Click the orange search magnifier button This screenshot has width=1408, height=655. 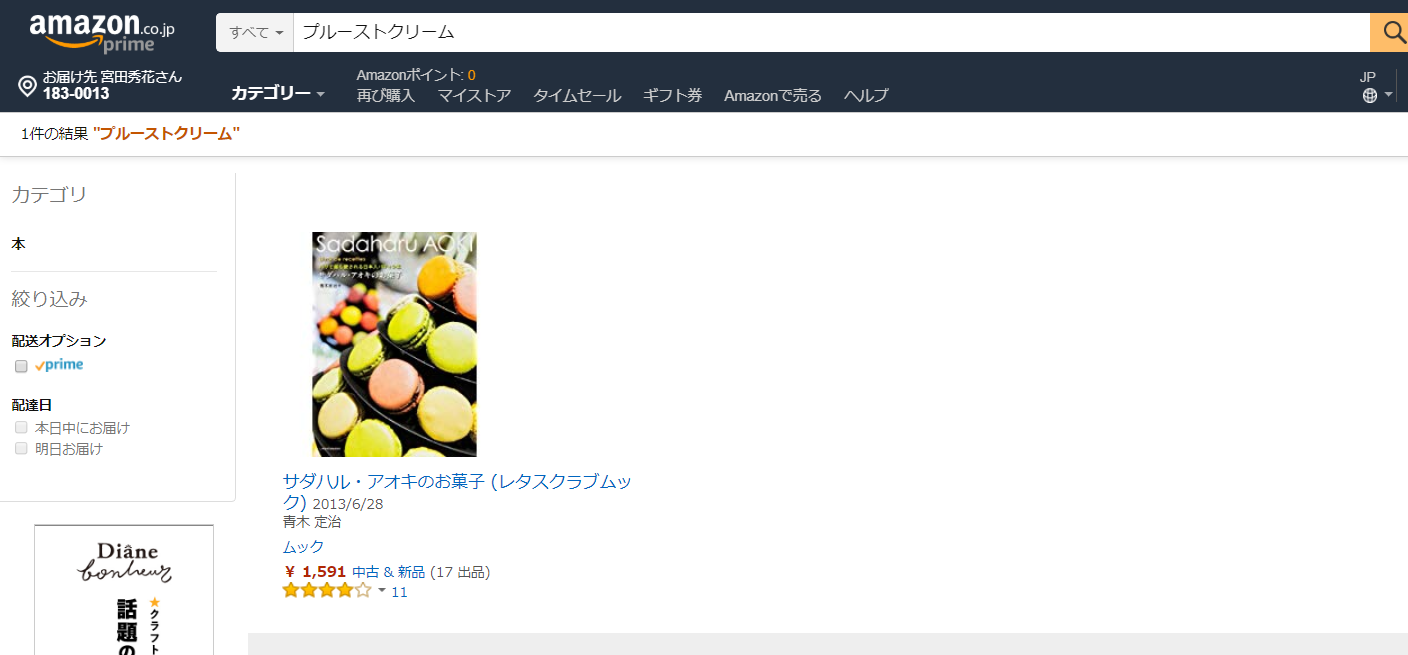pyautogui.click(x=1390, y=32)
